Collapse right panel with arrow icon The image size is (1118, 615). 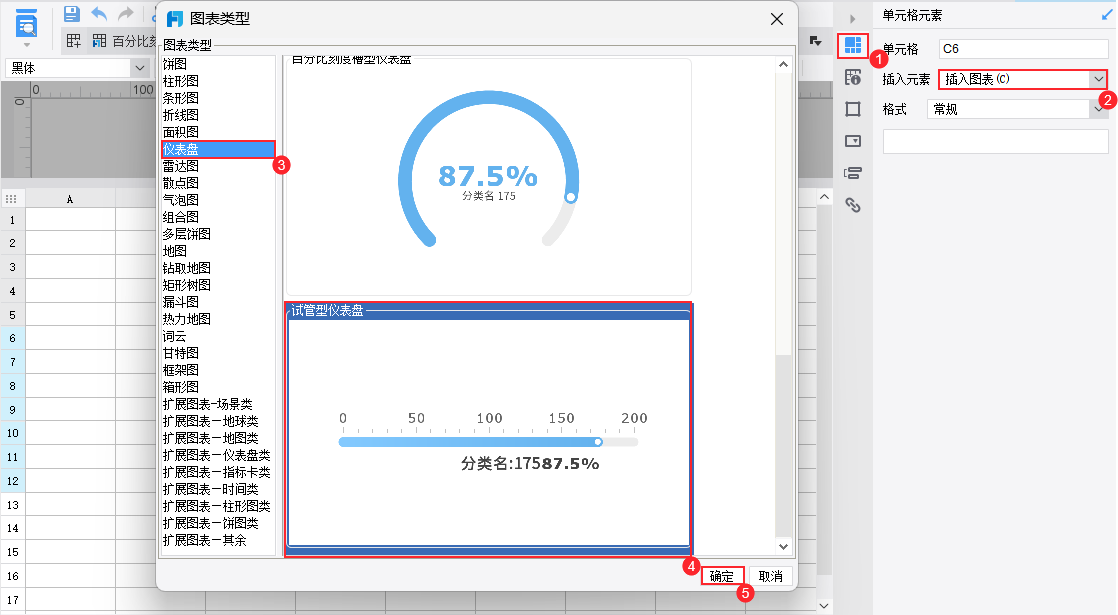[x=852, y=19]
